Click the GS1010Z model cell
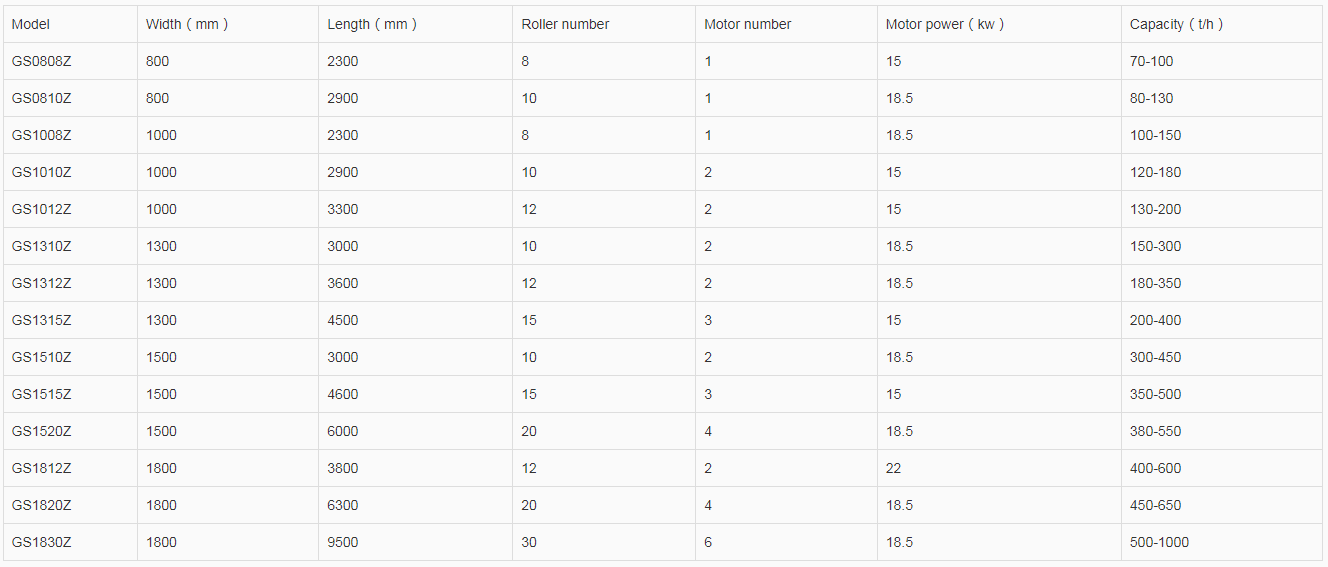Viewport: 1328px width, 567px height. 42,172
